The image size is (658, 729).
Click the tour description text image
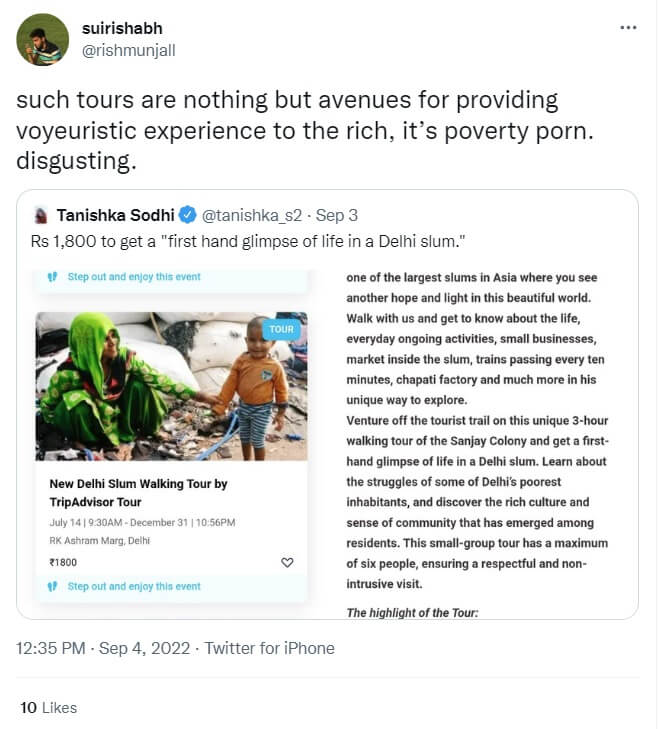coord(483,440)
